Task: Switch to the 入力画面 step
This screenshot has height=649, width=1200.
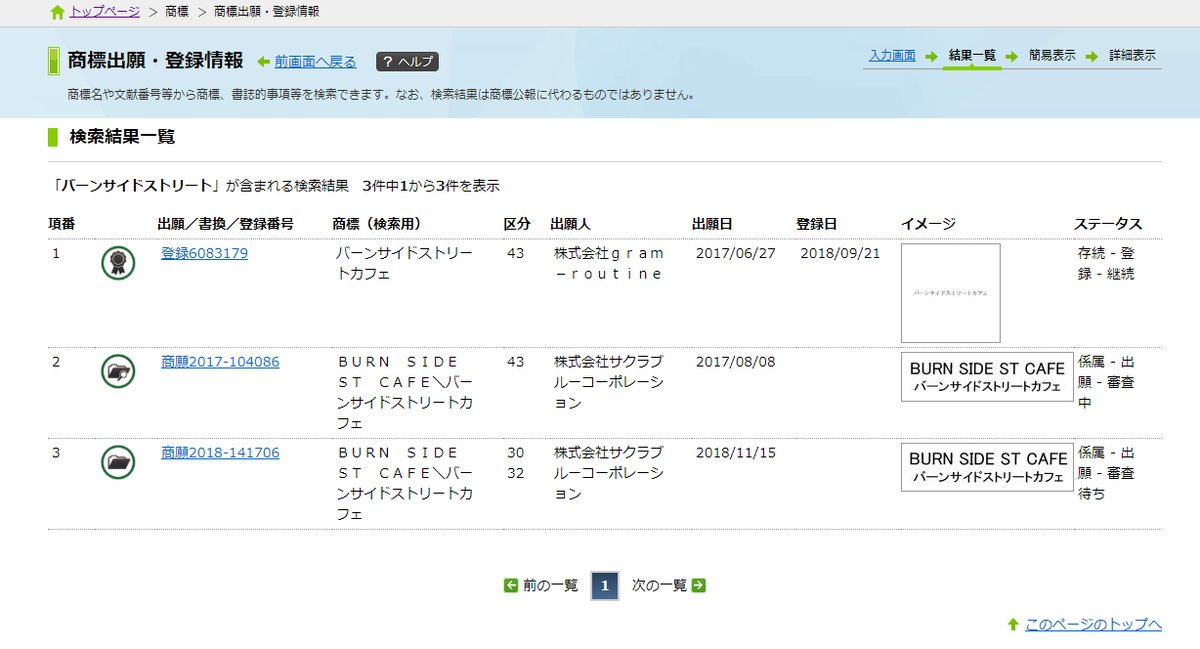Action: click(892, 55)
